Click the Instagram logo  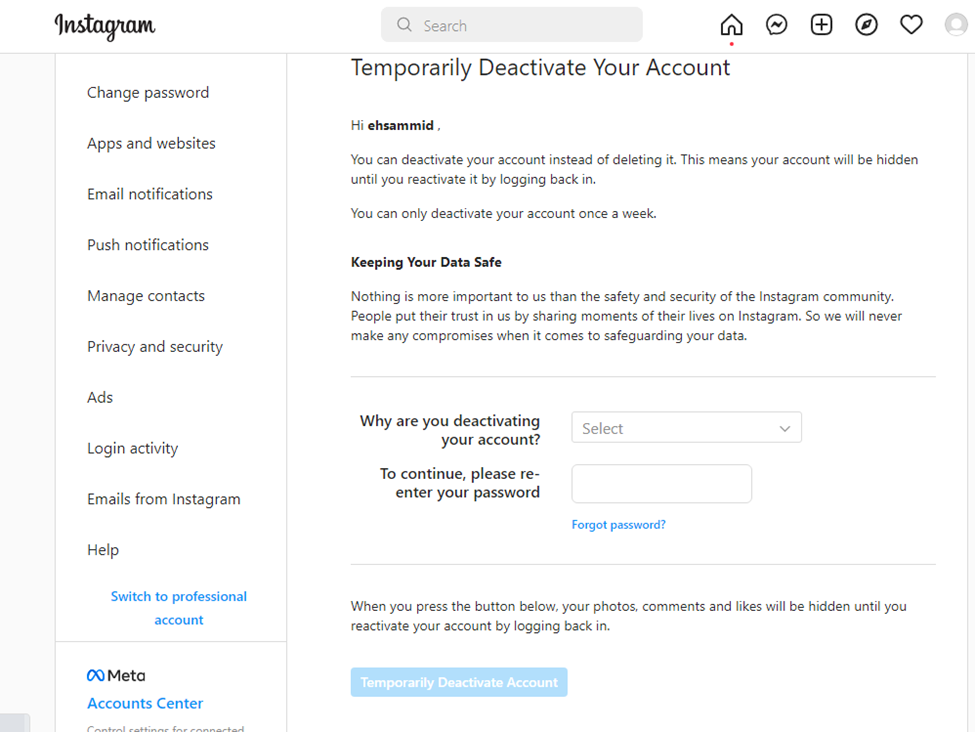[x=105, y=26]
